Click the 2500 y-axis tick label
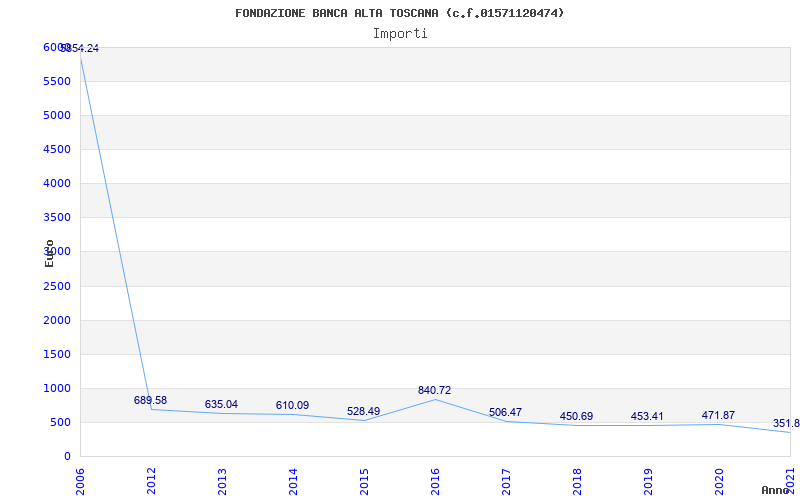 point(57,286)
